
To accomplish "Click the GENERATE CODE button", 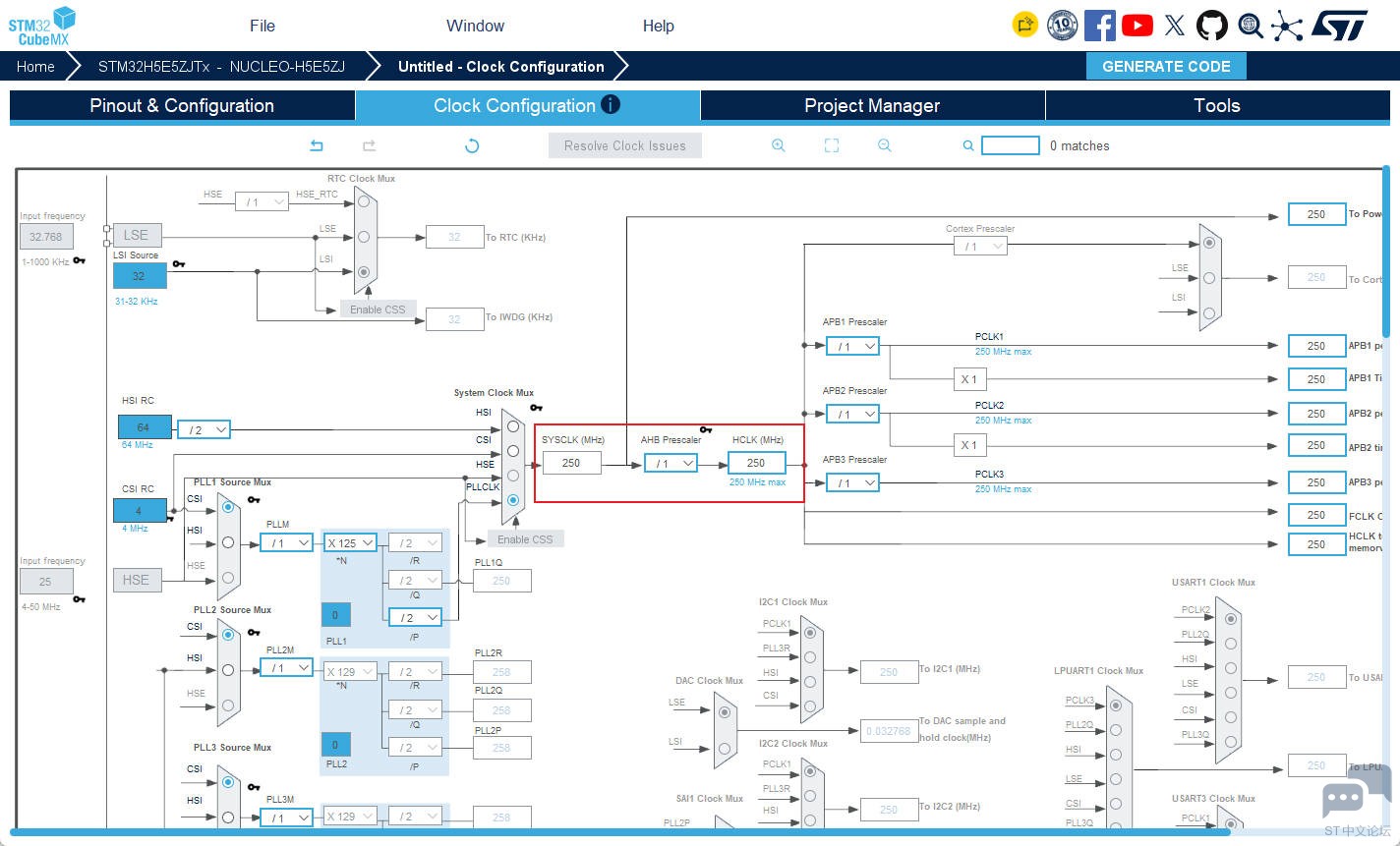I will (1166, 66).
